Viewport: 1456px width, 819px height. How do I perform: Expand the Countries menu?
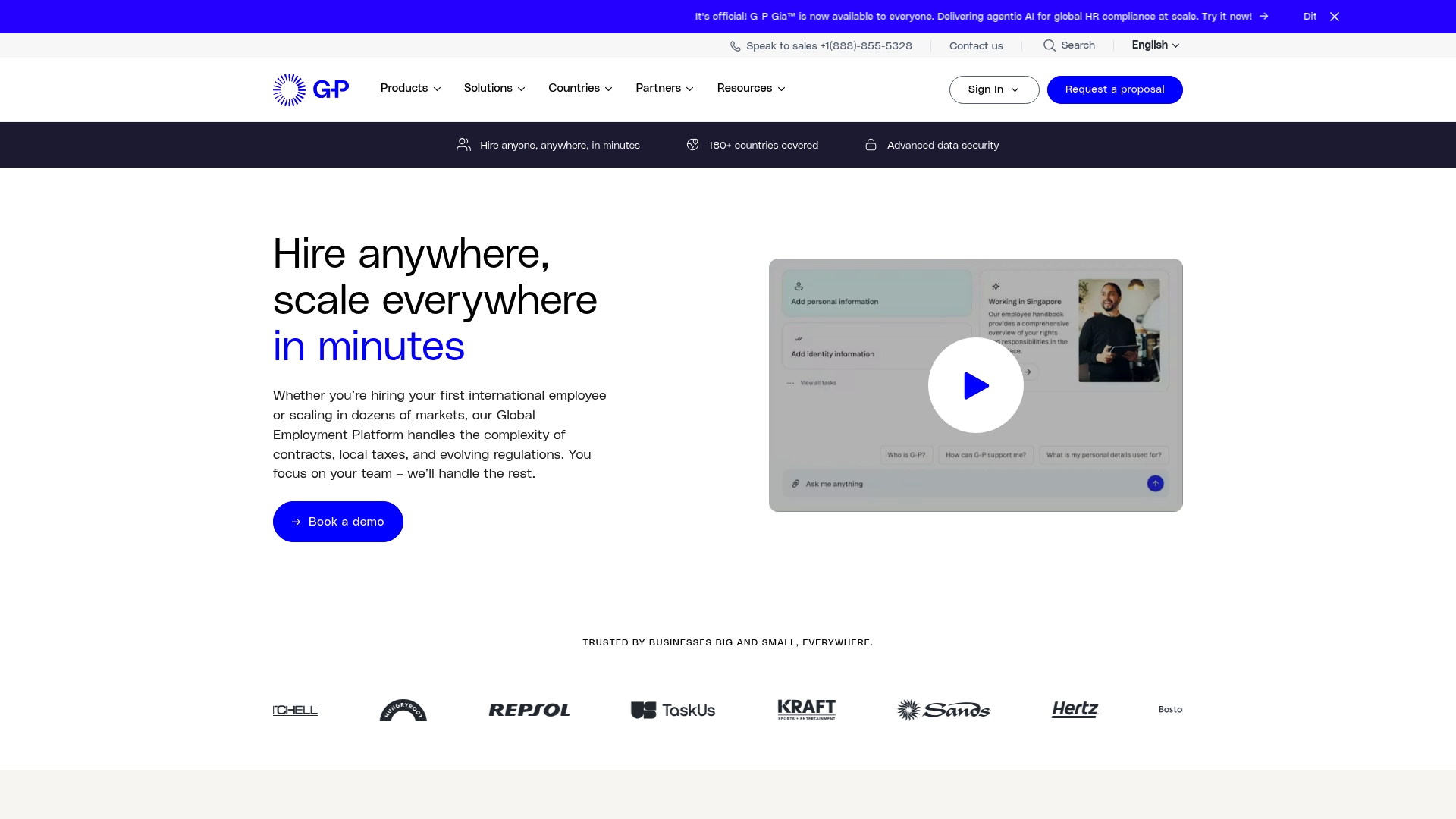click(580, 88)
